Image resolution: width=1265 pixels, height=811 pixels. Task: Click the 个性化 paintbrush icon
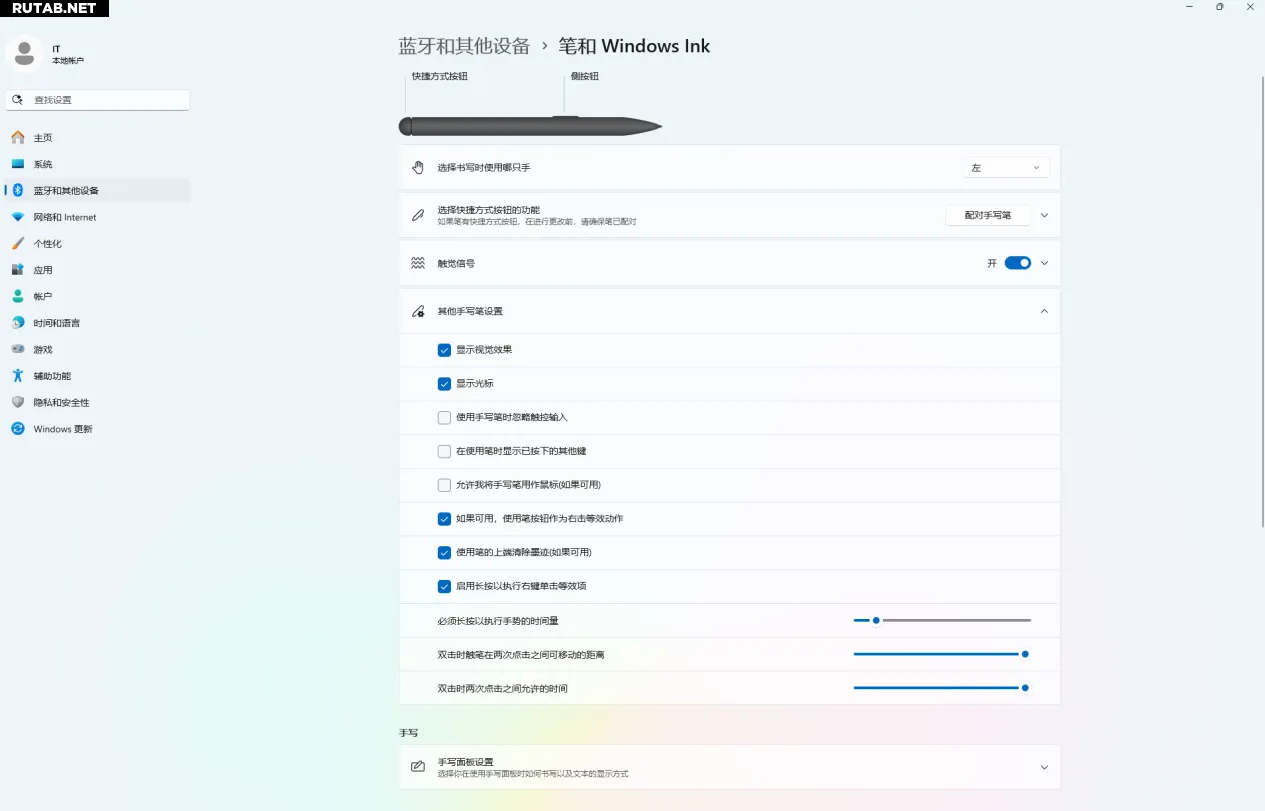point(18,243)
